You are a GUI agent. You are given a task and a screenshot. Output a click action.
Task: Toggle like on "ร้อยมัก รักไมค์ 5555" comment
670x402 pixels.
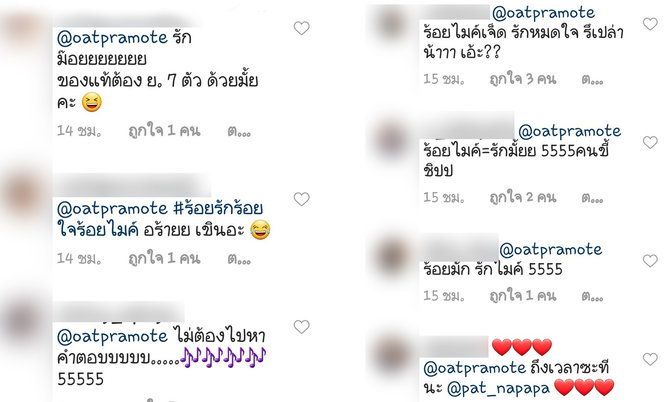point(650,261)
